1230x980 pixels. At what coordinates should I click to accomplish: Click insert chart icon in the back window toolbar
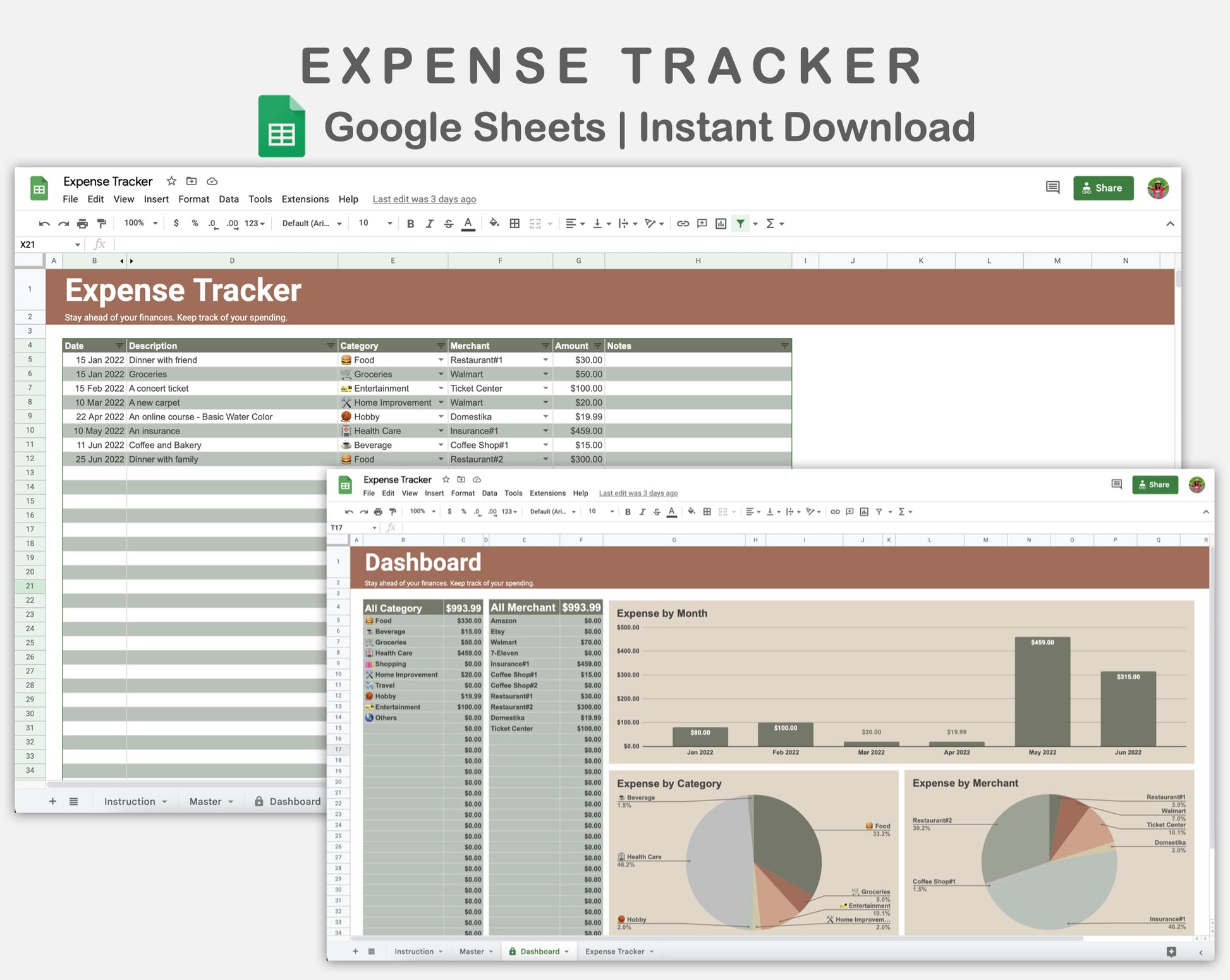pos(721,224)
